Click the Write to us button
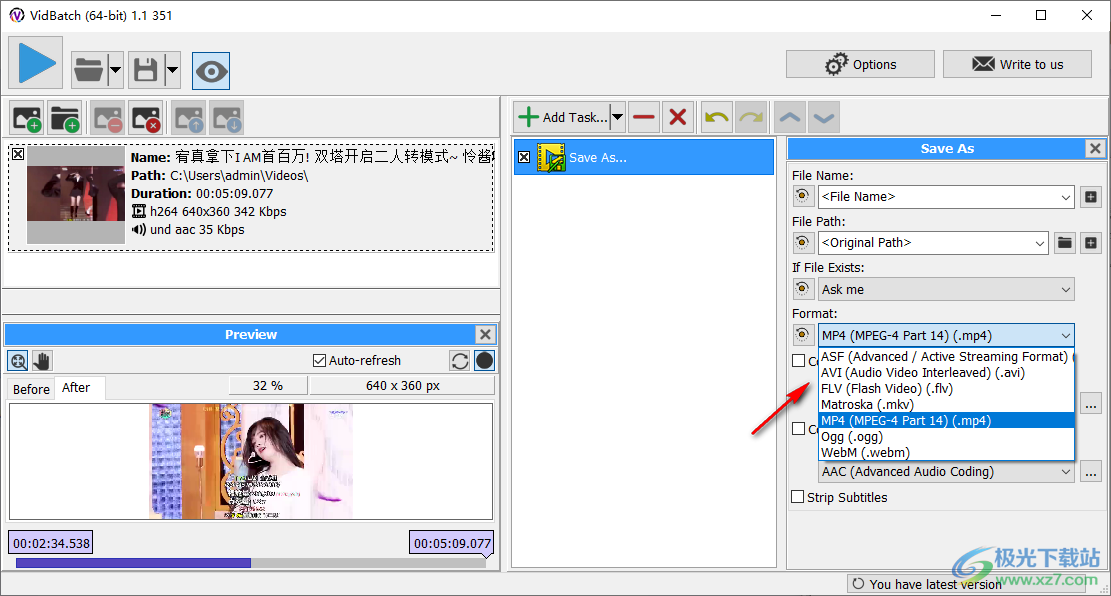Viewport: 1111px width, 596px height. [x=1017, y=64]
